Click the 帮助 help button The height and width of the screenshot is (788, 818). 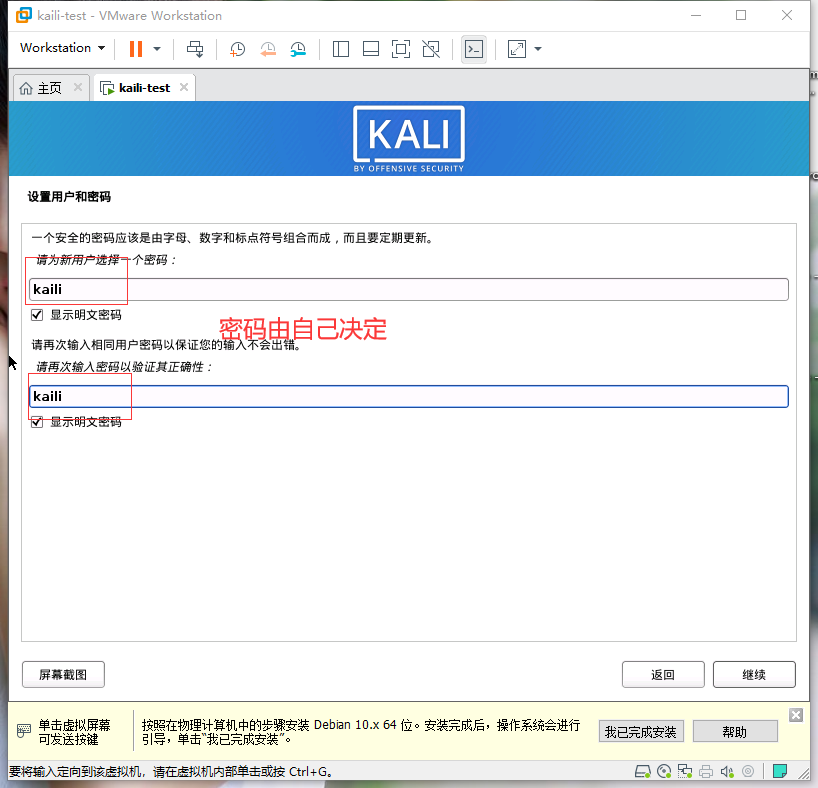(x=735, y=732)
